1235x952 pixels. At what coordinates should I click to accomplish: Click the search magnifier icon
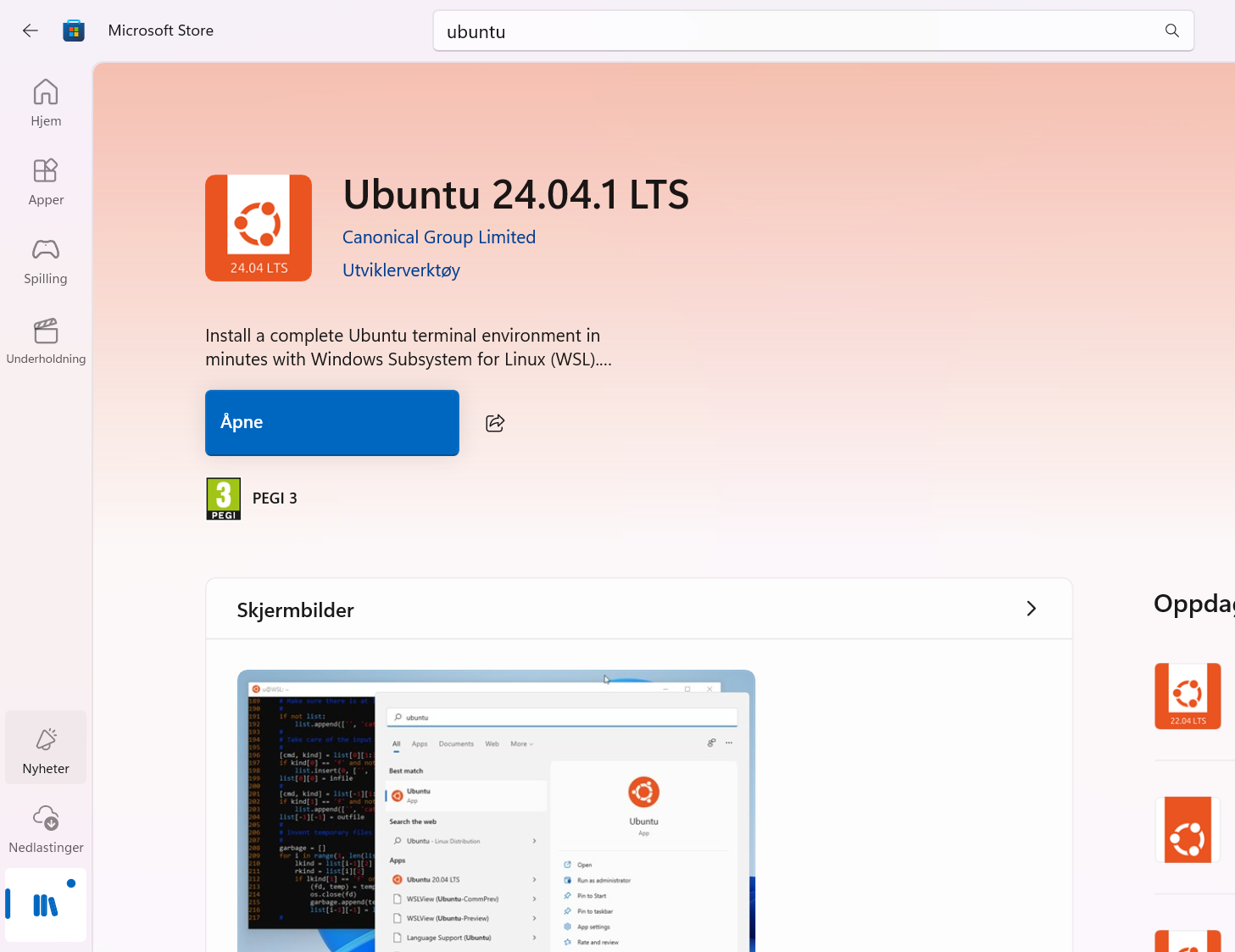[x=1172, y=31]
